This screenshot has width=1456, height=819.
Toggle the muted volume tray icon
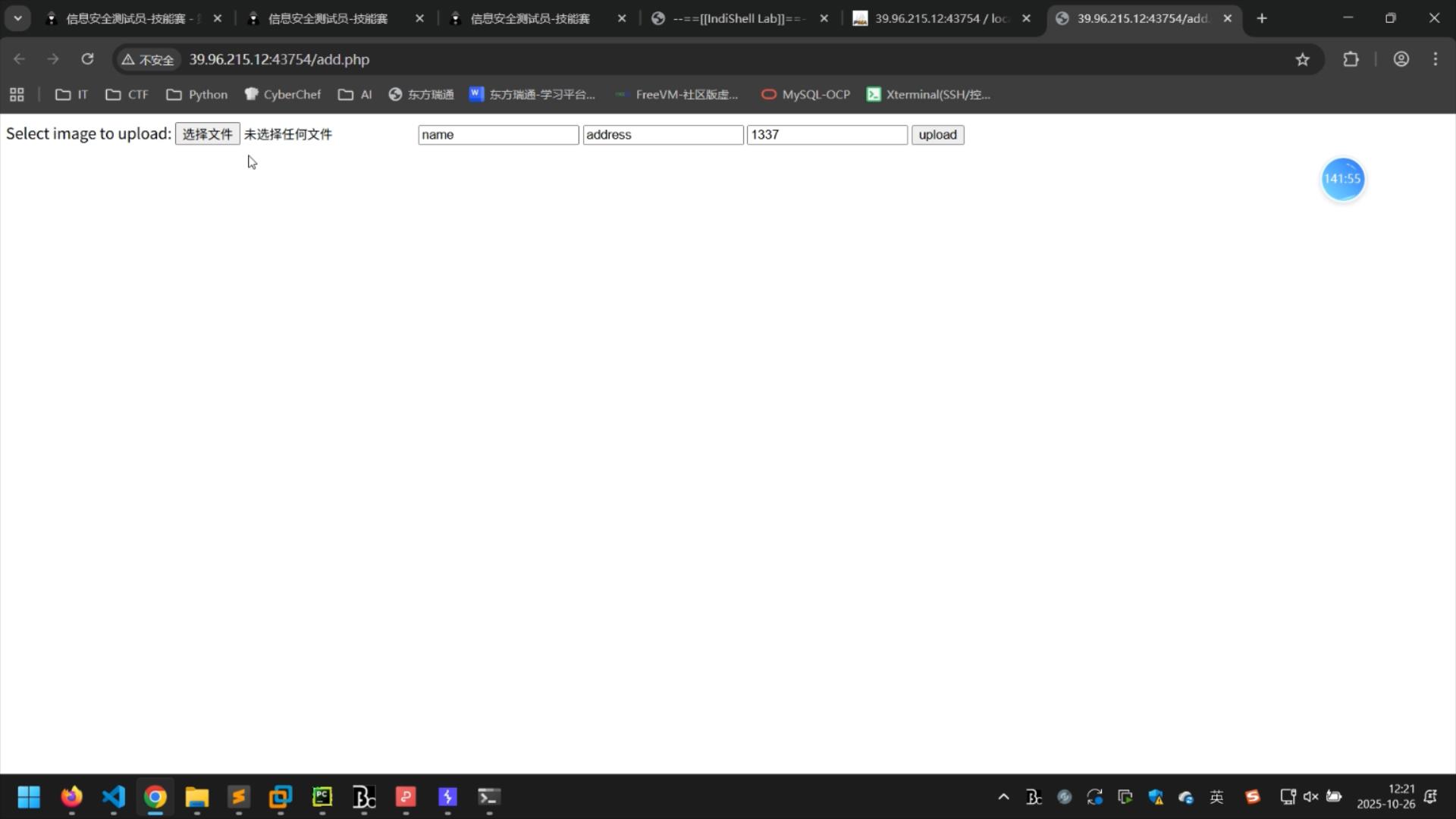pyautogui.click(x=1310, y=797)
